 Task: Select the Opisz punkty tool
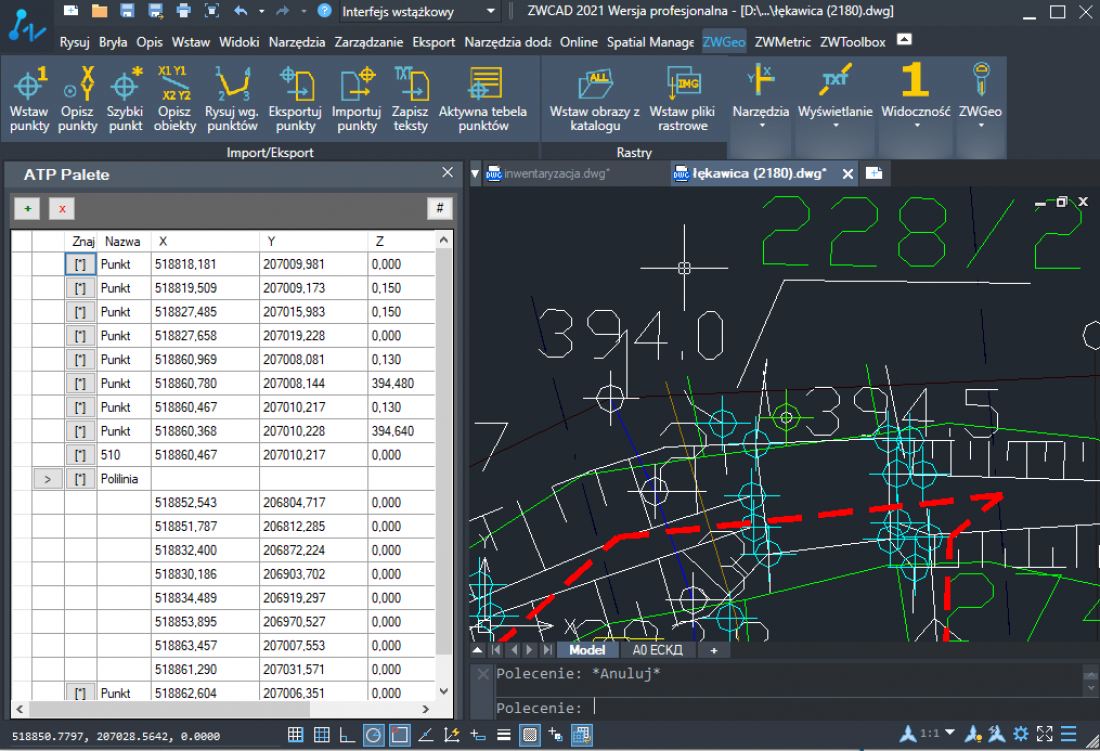click(x=77, y=100)
